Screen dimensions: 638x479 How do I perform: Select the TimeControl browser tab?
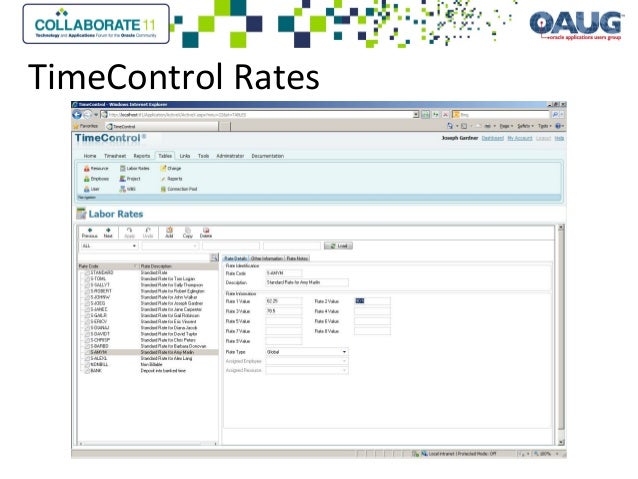point(162,127)
